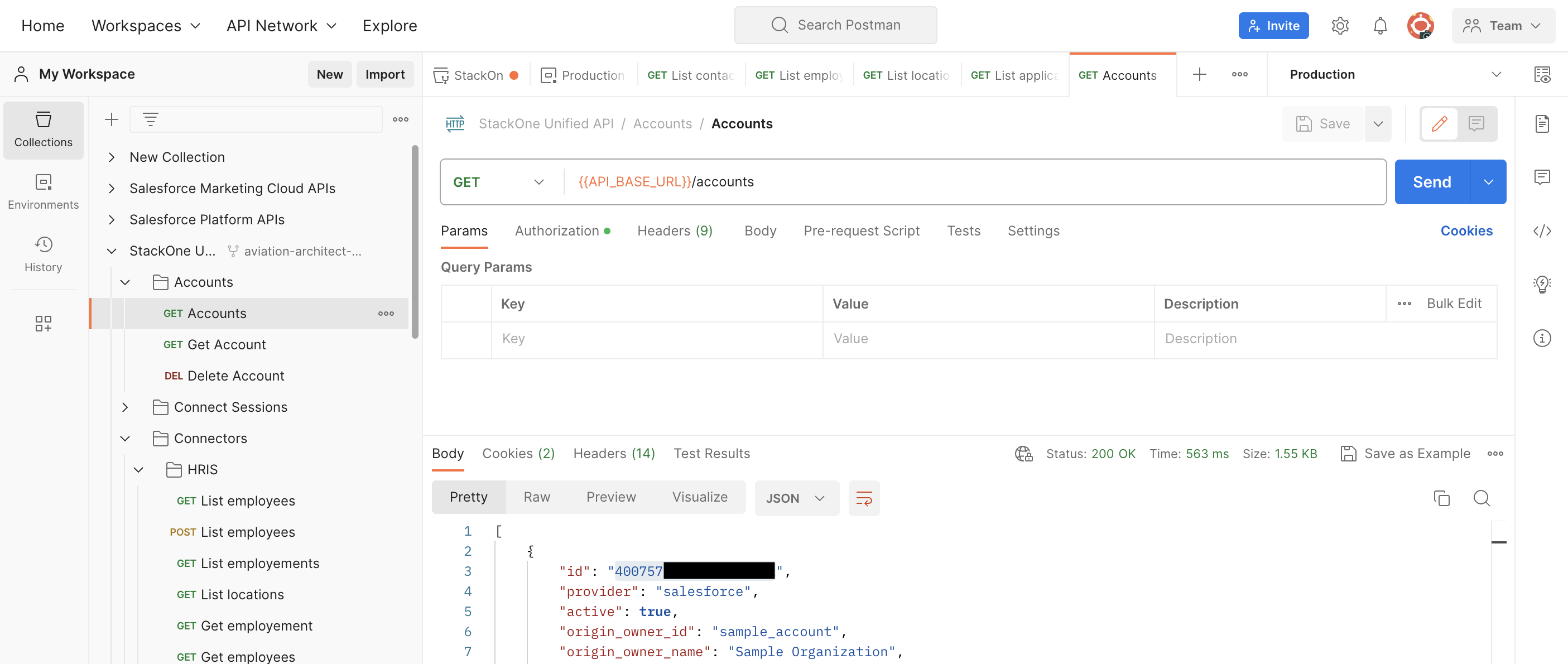
Task: Open the History sidebar section
Action: click(x=43, y=255)
